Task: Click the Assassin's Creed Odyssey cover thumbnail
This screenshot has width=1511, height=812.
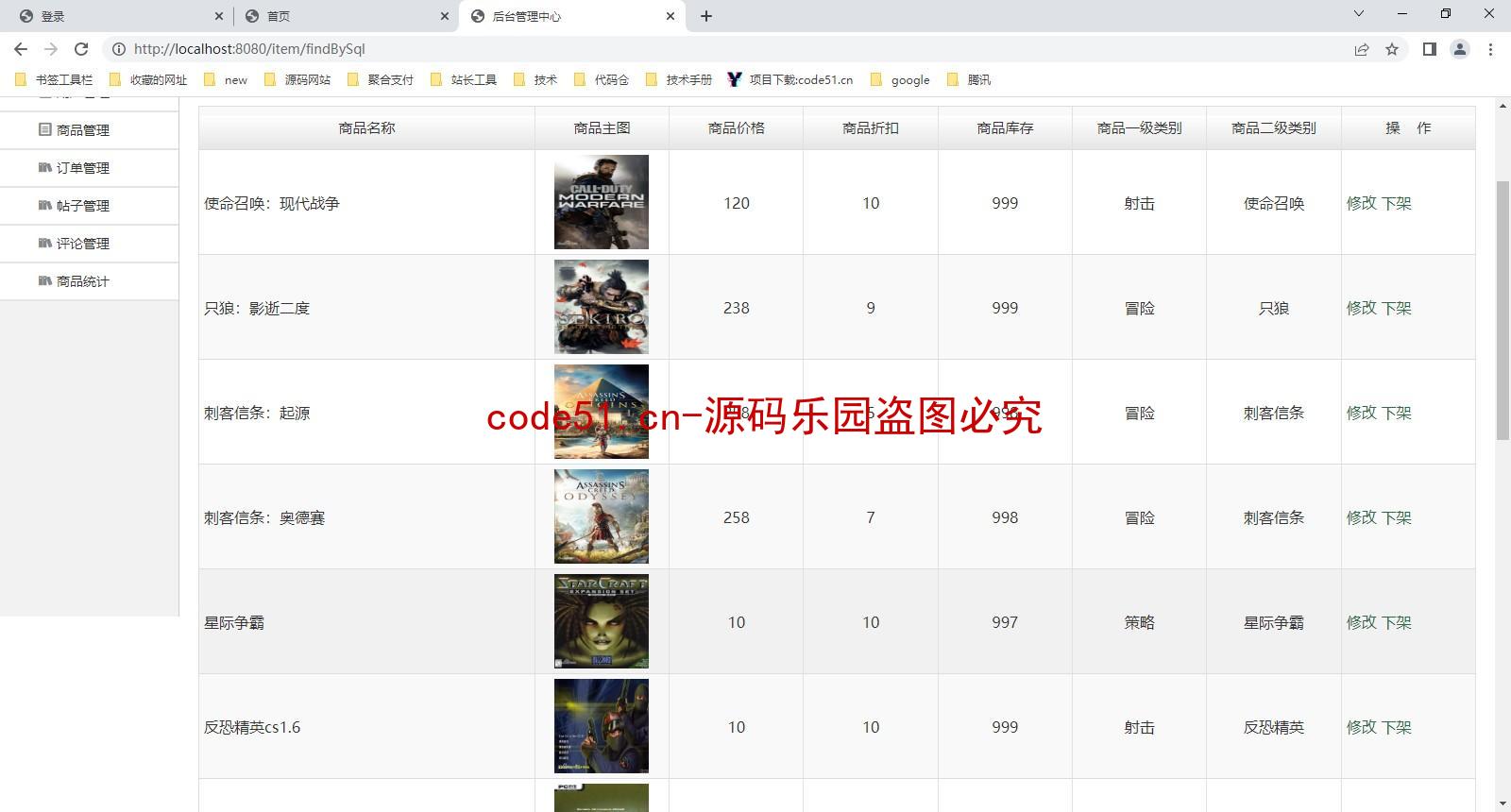Action: 602,516
